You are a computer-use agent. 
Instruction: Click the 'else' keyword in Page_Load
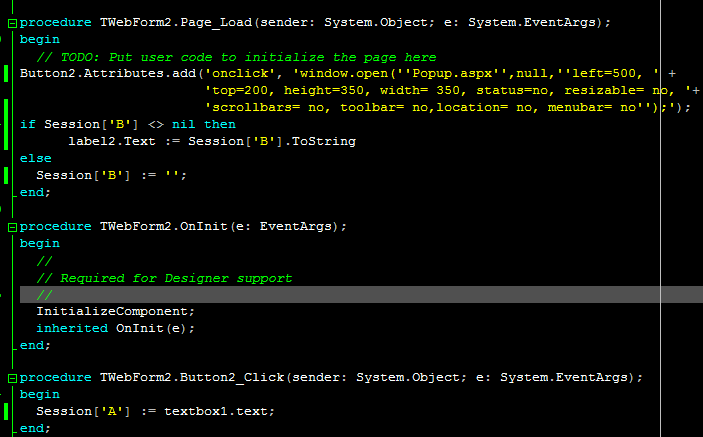[36, 158]
